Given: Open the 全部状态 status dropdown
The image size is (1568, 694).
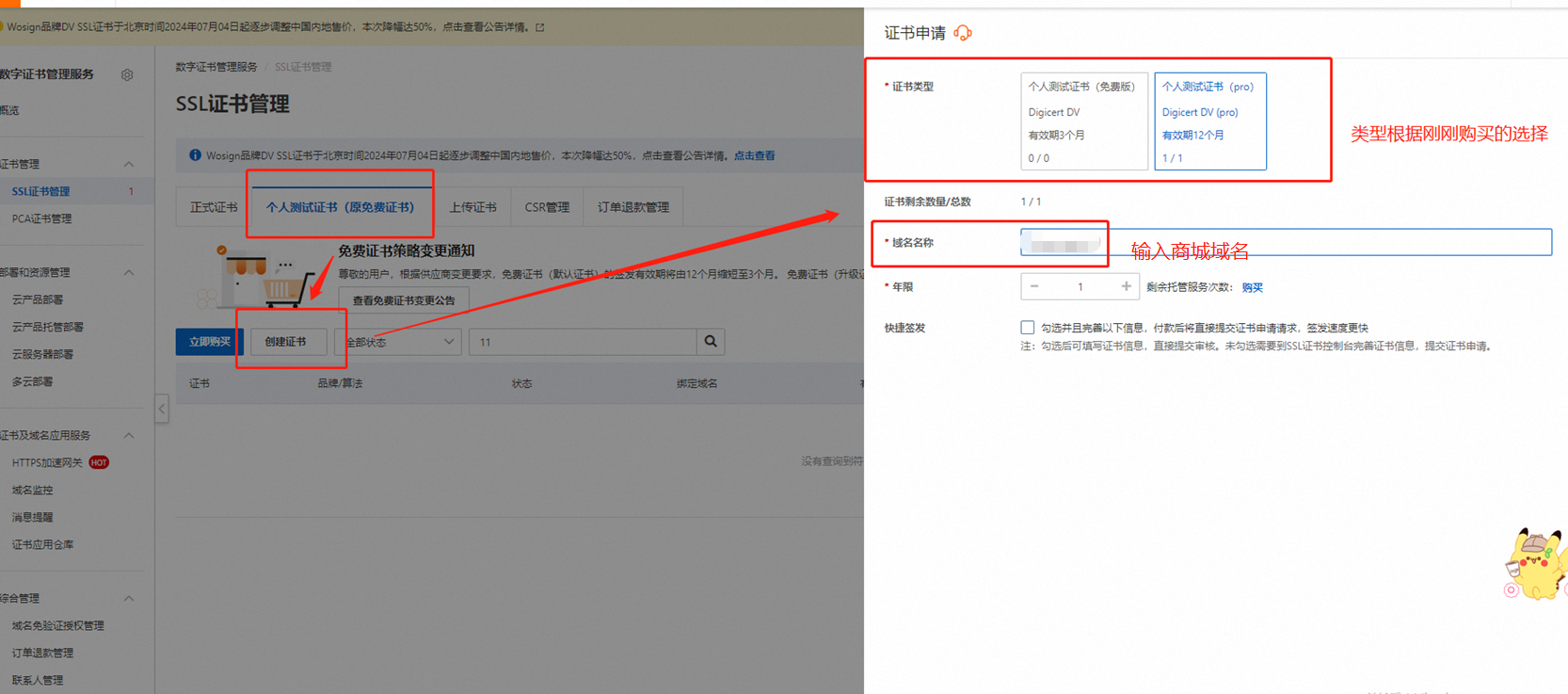Looking at the screenshot, I should pyautogui.click(x=399, y=342).
